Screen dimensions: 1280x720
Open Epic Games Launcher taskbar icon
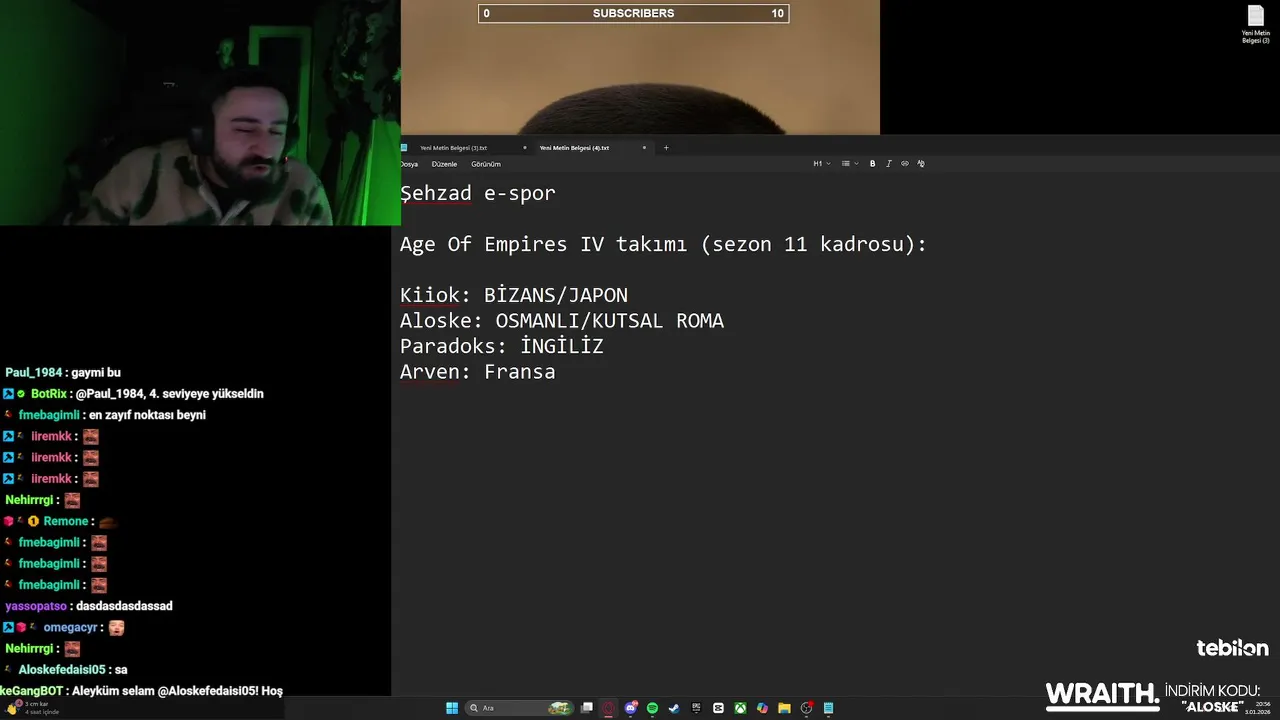click(x=696, y=708)
